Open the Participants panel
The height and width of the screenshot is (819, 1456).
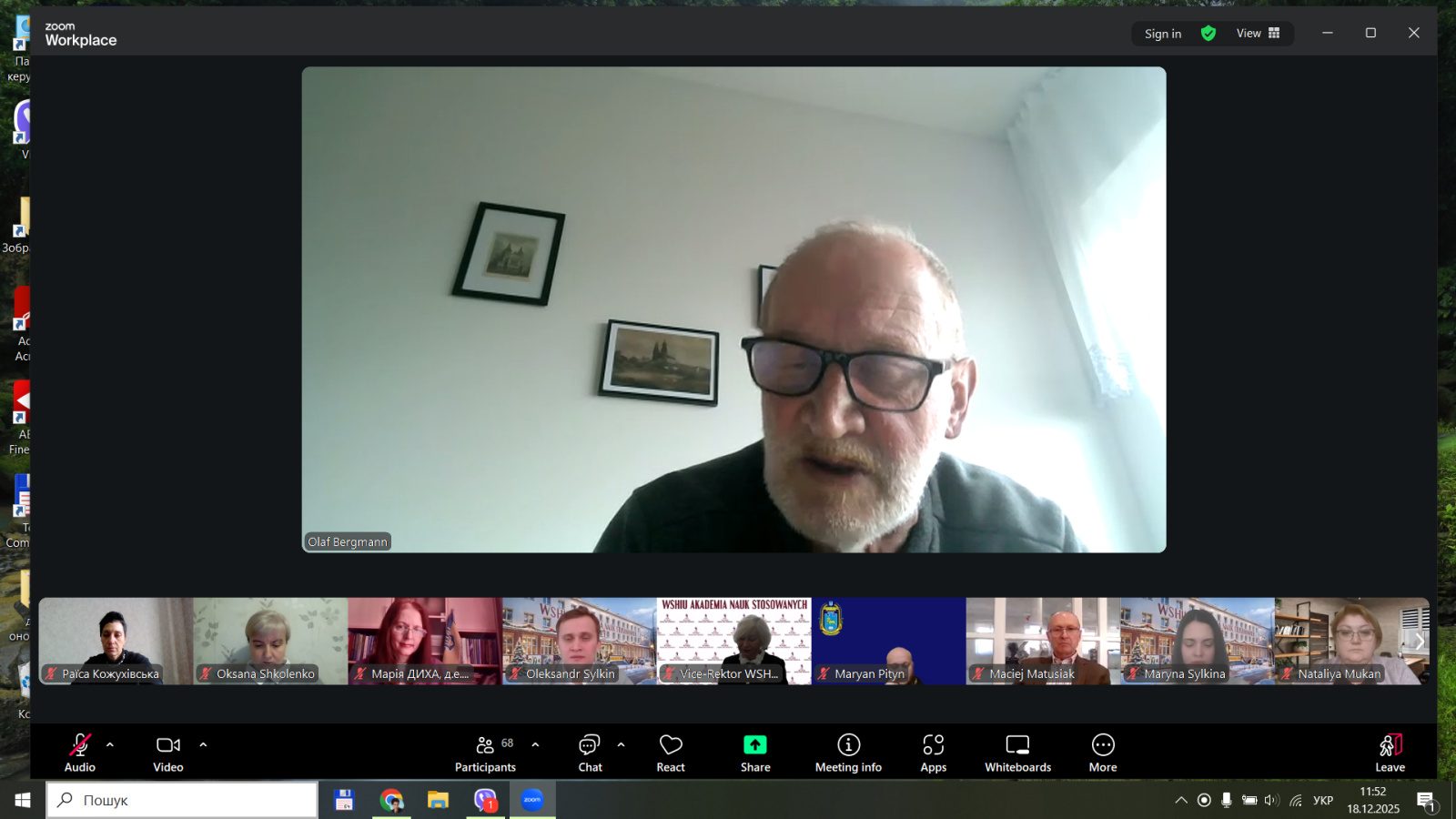[x=485, y=753]
